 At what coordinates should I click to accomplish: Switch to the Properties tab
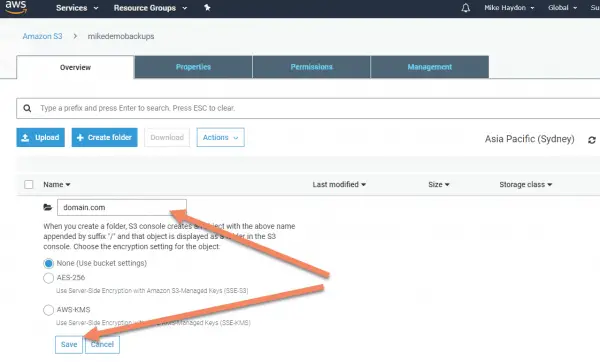(x=193, y=67)
